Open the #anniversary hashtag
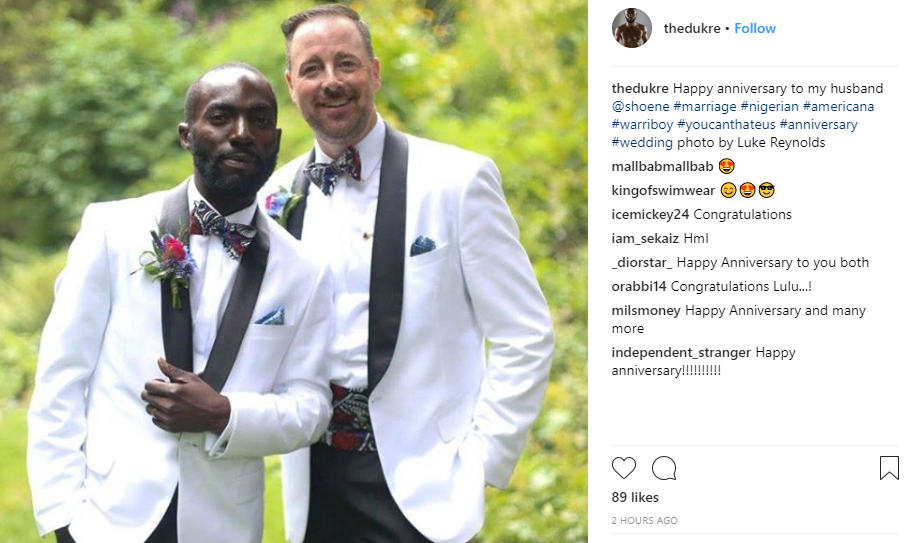This screenshot has height=543, width=916. click(x=818, y=124)
